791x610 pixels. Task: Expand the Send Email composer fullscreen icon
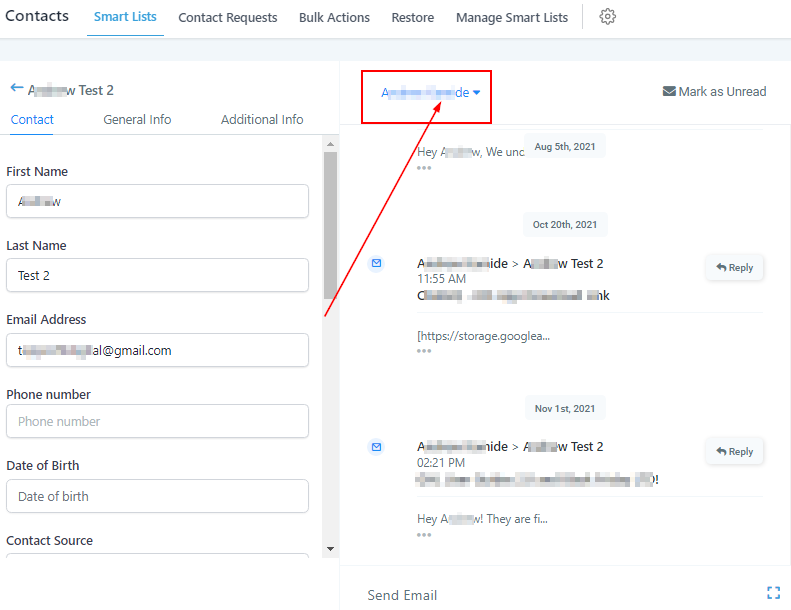(x=773, y=593)
